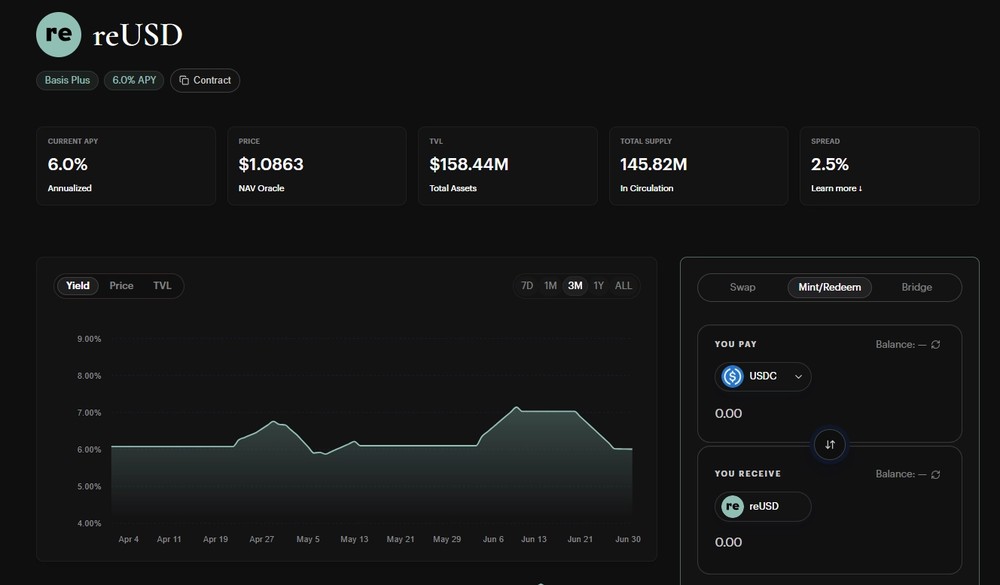Click the Jun 13 yield peak on chart
This screenshot has height=585, width=1000.
[x=517, y=408]
